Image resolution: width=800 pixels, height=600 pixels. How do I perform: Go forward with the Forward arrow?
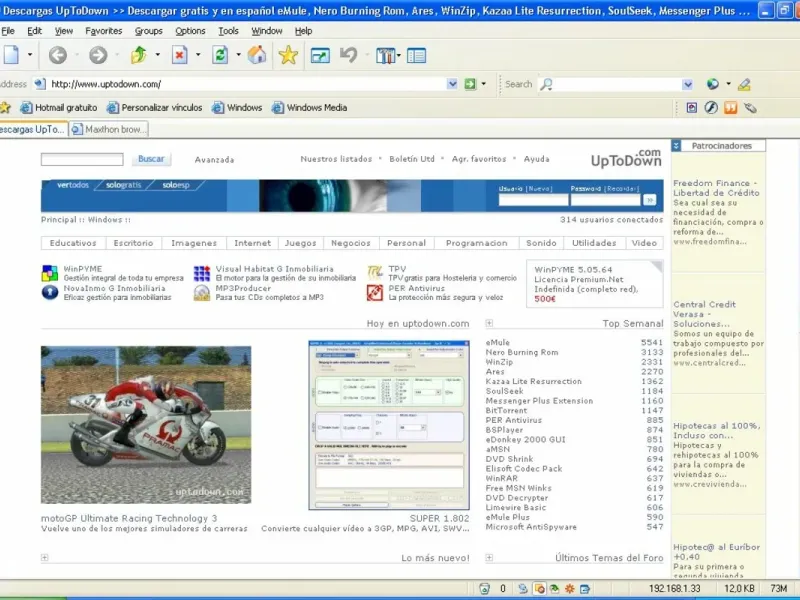98,55
